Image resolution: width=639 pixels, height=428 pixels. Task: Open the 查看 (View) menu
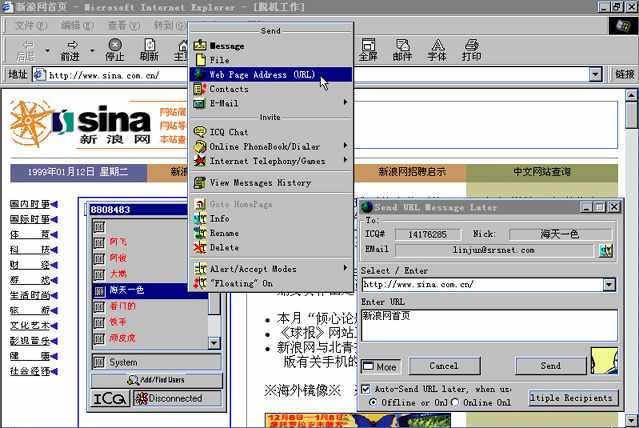(123, 26)
